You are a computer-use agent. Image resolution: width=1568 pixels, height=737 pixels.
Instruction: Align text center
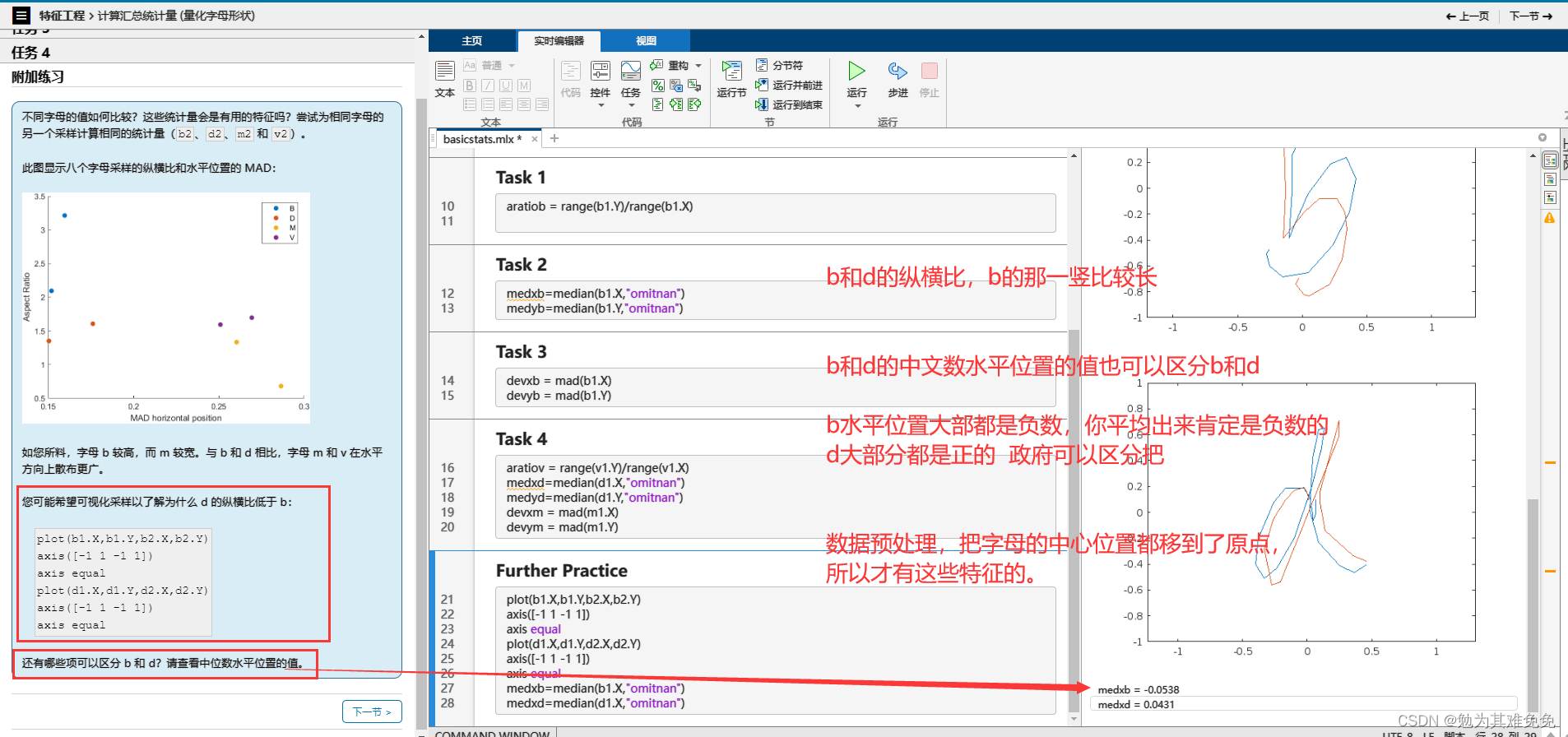(524, 104)
